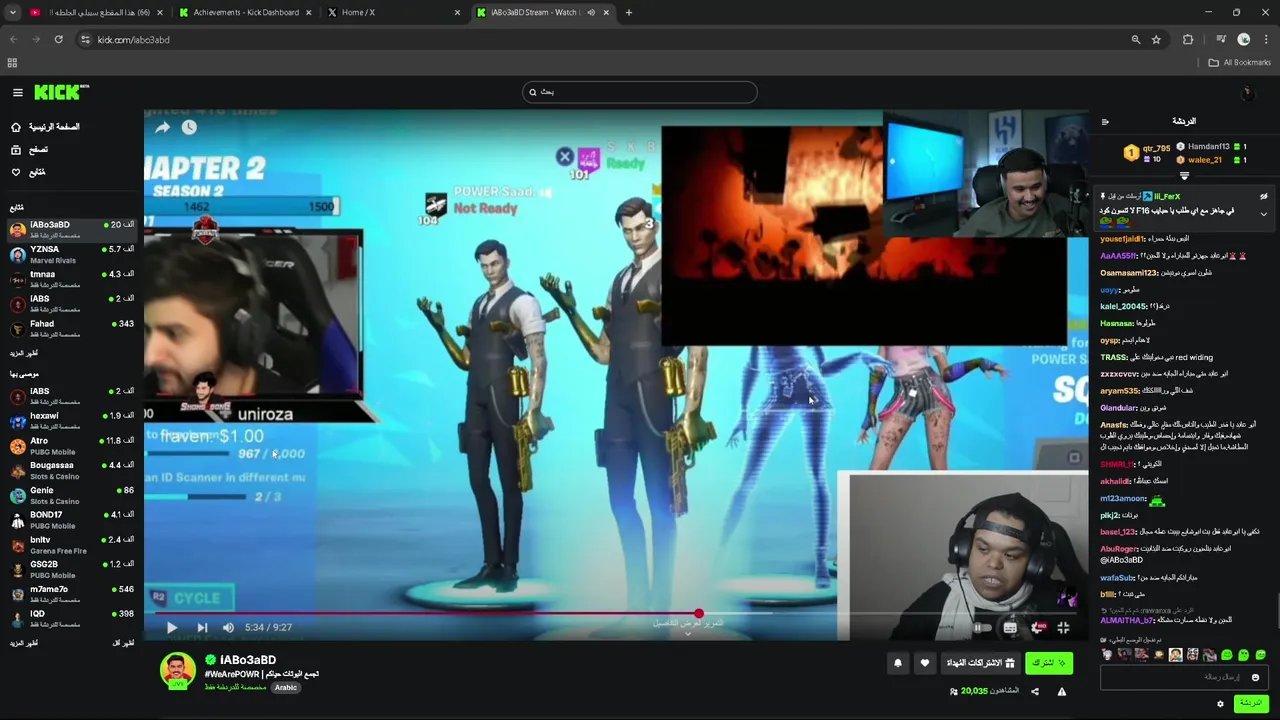Select Fahad channel in sidebar
The height and width of the screenshot is (720, 1280).
click(x=71, y=328)
